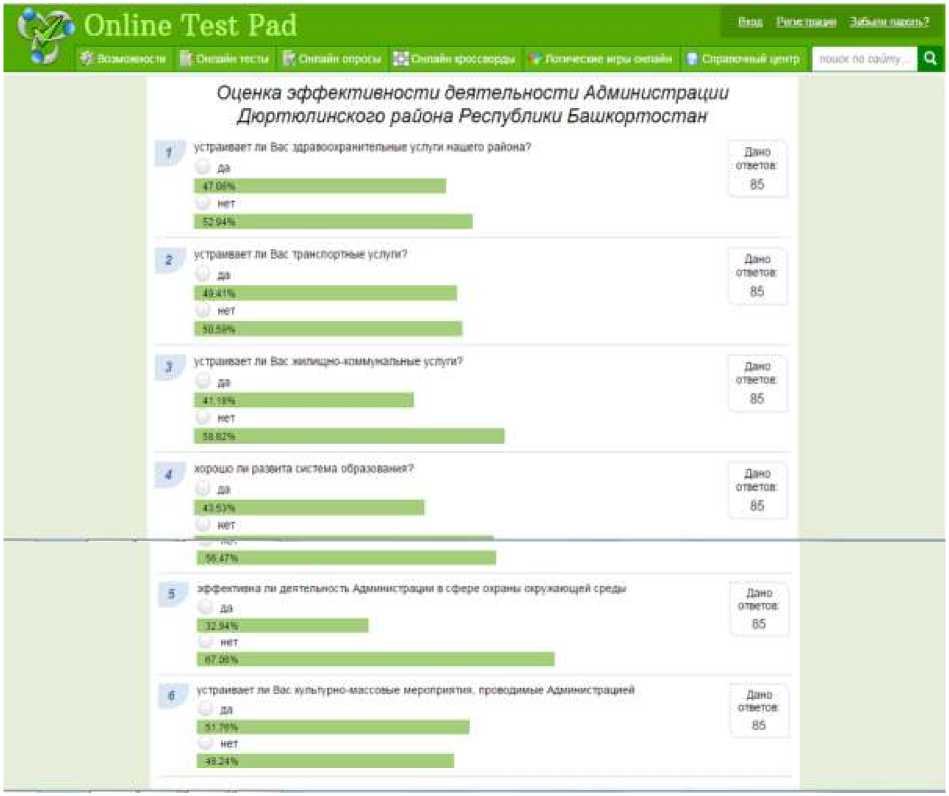
Task: Click the 41.18% bar in question 3
Action: point(304,400)
